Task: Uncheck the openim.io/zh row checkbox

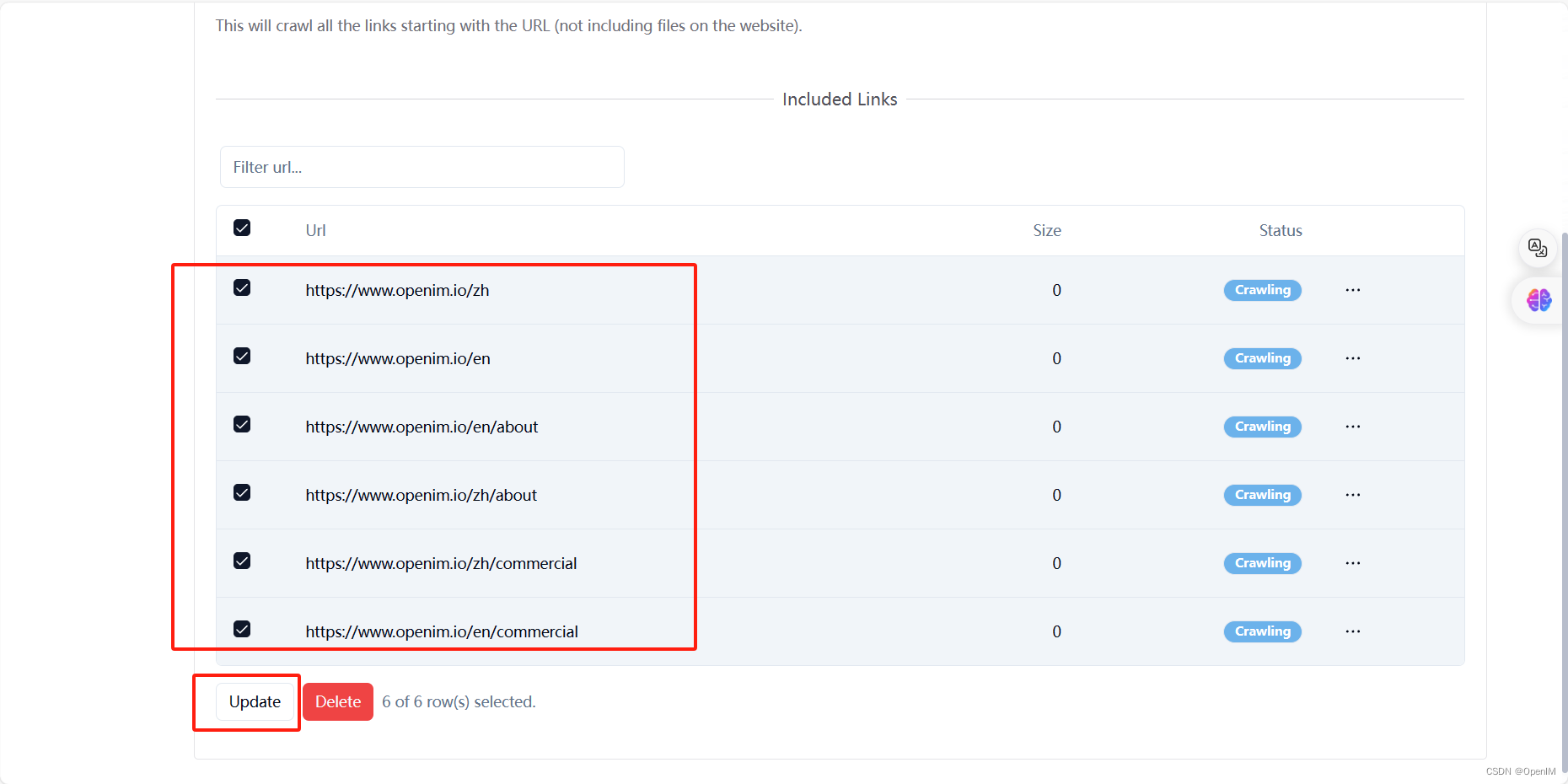Action: [x=242, y=287]
